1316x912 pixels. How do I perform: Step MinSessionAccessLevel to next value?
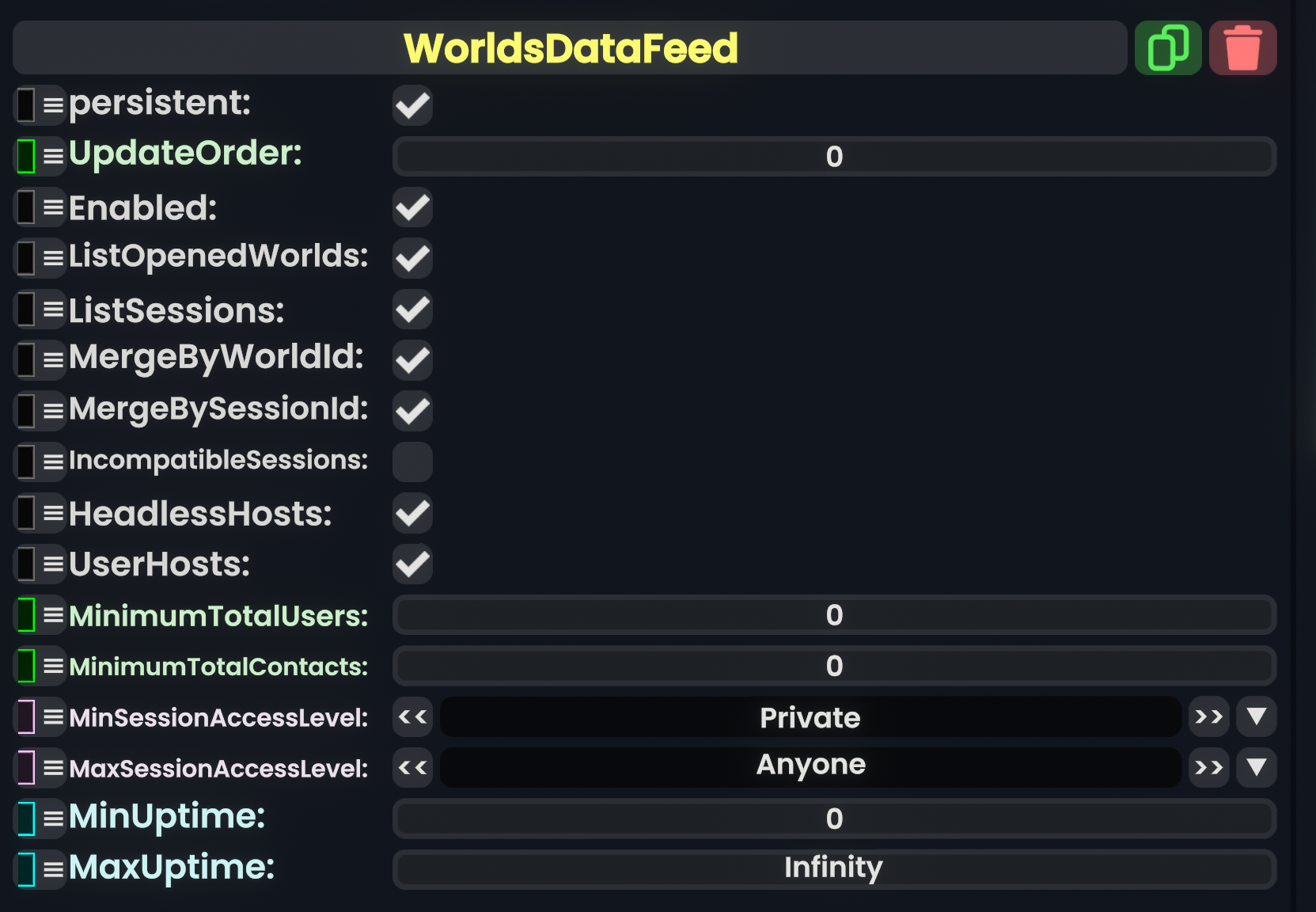pos(1208,716)
